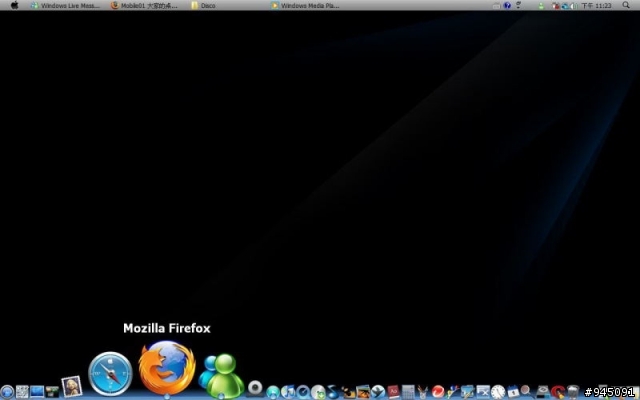The image size is (640, 400).
Task: Open the Spotlight search magnifier in menu bar
Action: coord(626,5)
